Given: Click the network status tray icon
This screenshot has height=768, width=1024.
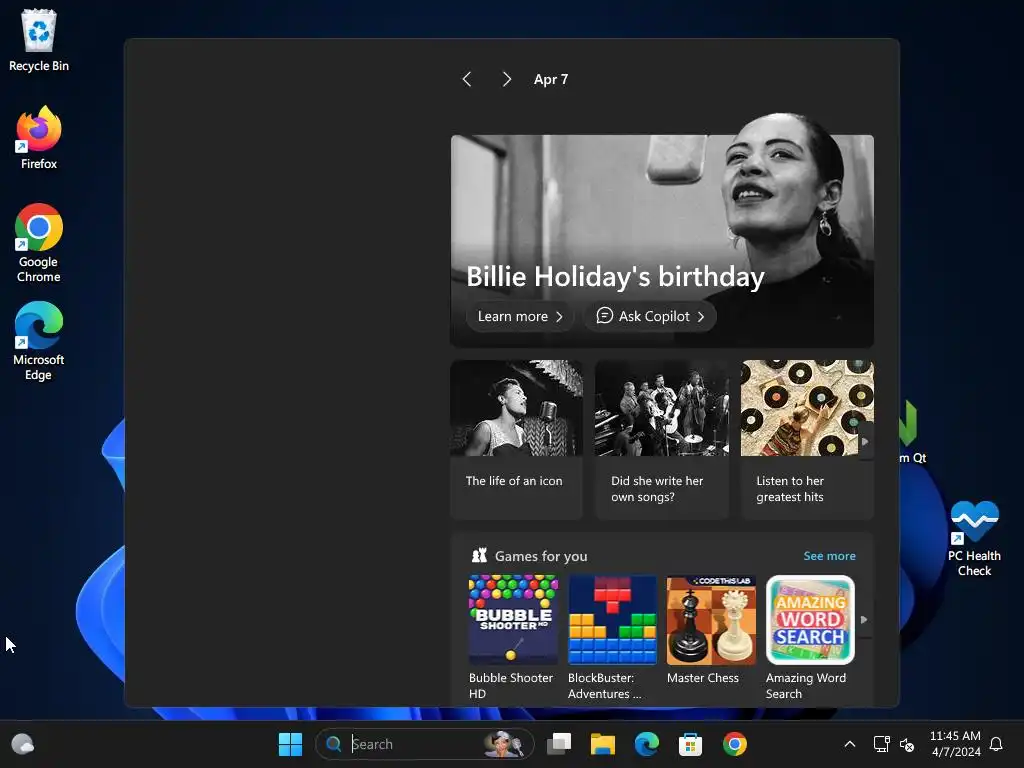Looking at the screenshot, I should click(882, 744).
